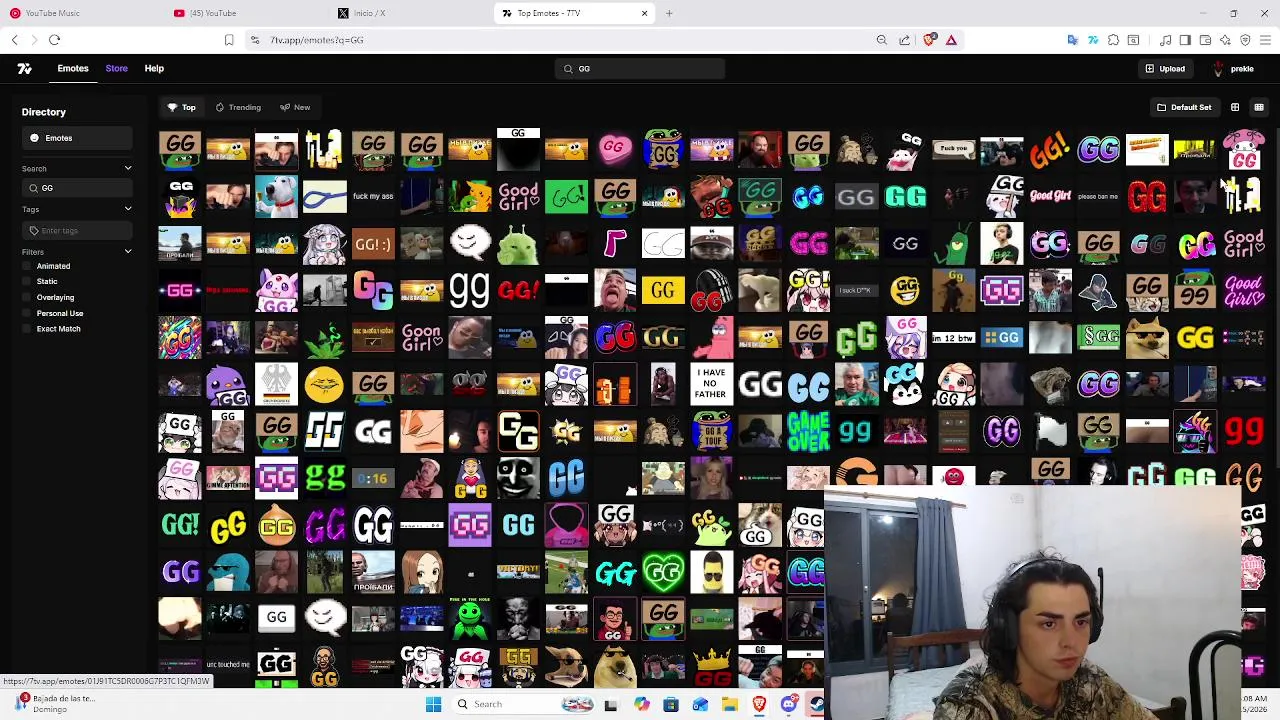Open the green GAME OVER emote

808,432
